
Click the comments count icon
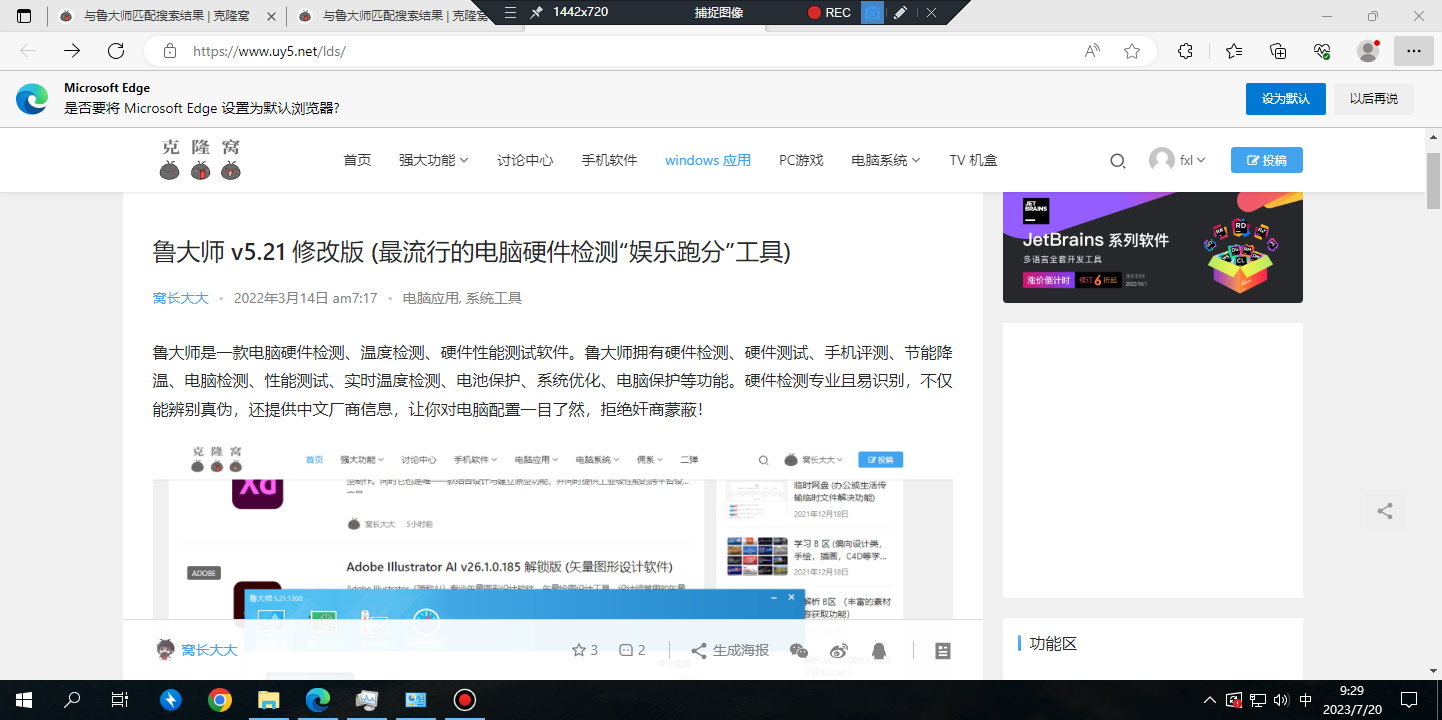pyautogui.click(x=626, y=650)
